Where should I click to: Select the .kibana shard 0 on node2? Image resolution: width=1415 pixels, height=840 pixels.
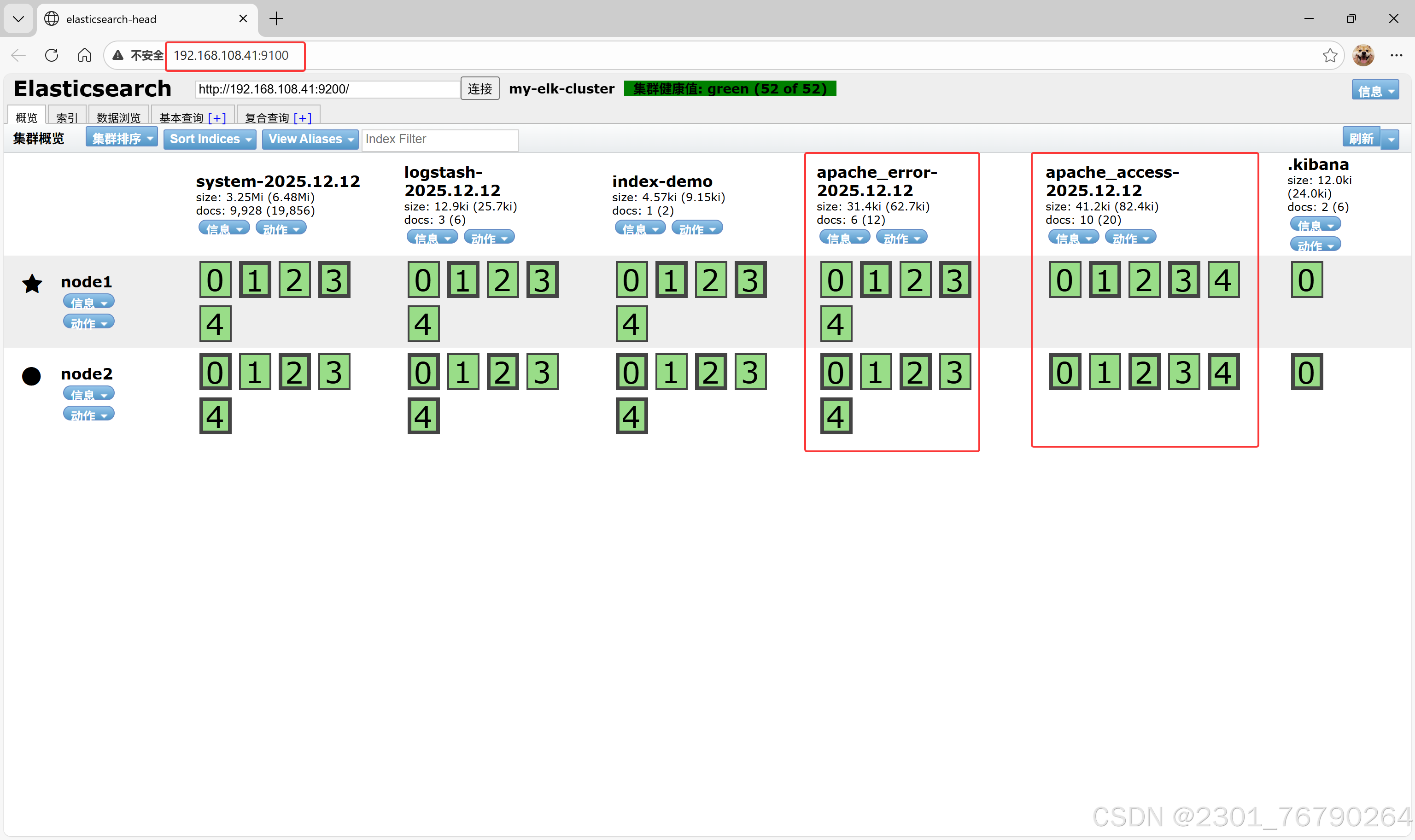tap(1306, 372)
